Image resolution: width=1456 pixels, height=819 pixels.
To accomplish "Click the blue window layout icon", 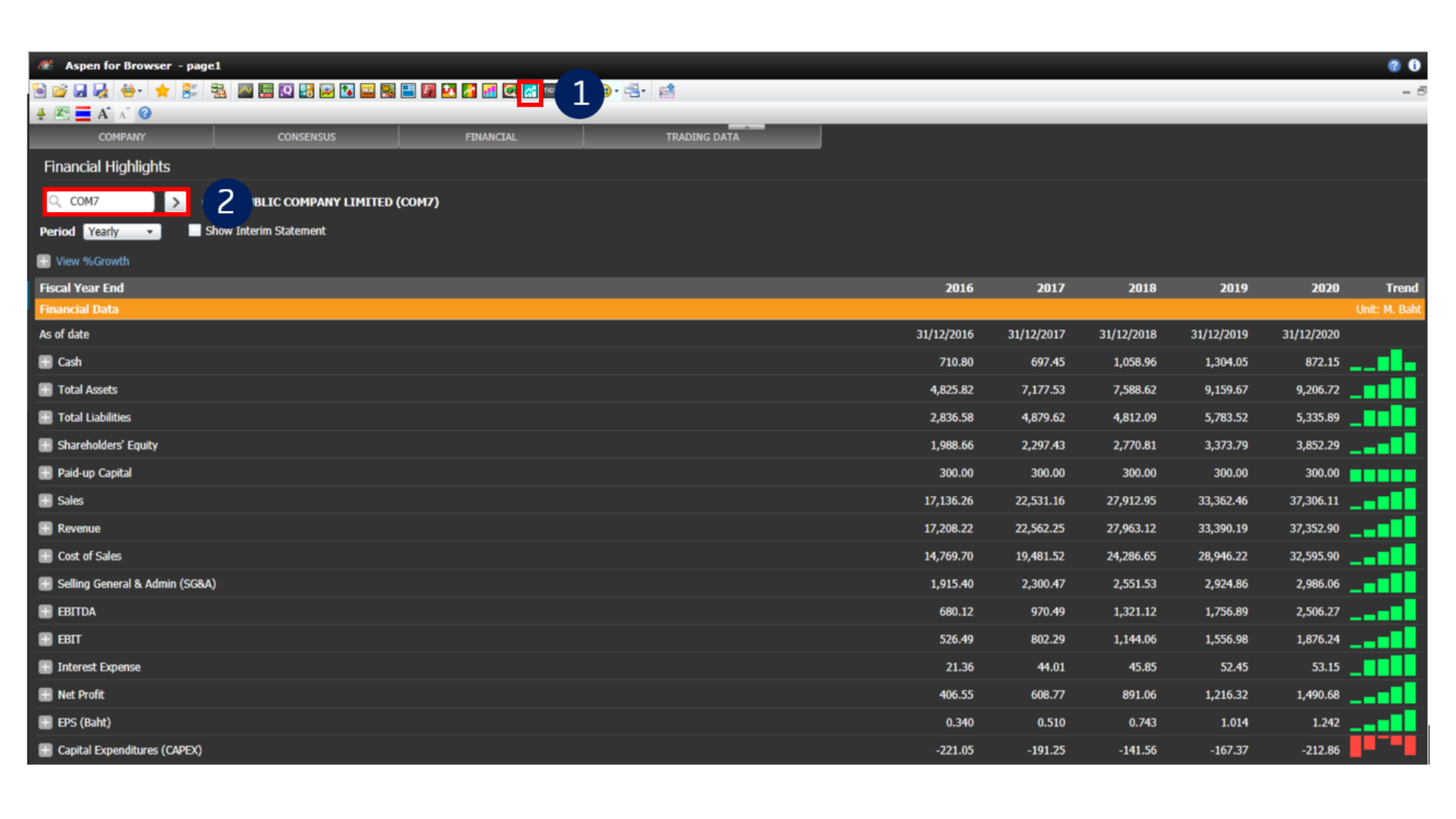I will click(x=408, y=92).
